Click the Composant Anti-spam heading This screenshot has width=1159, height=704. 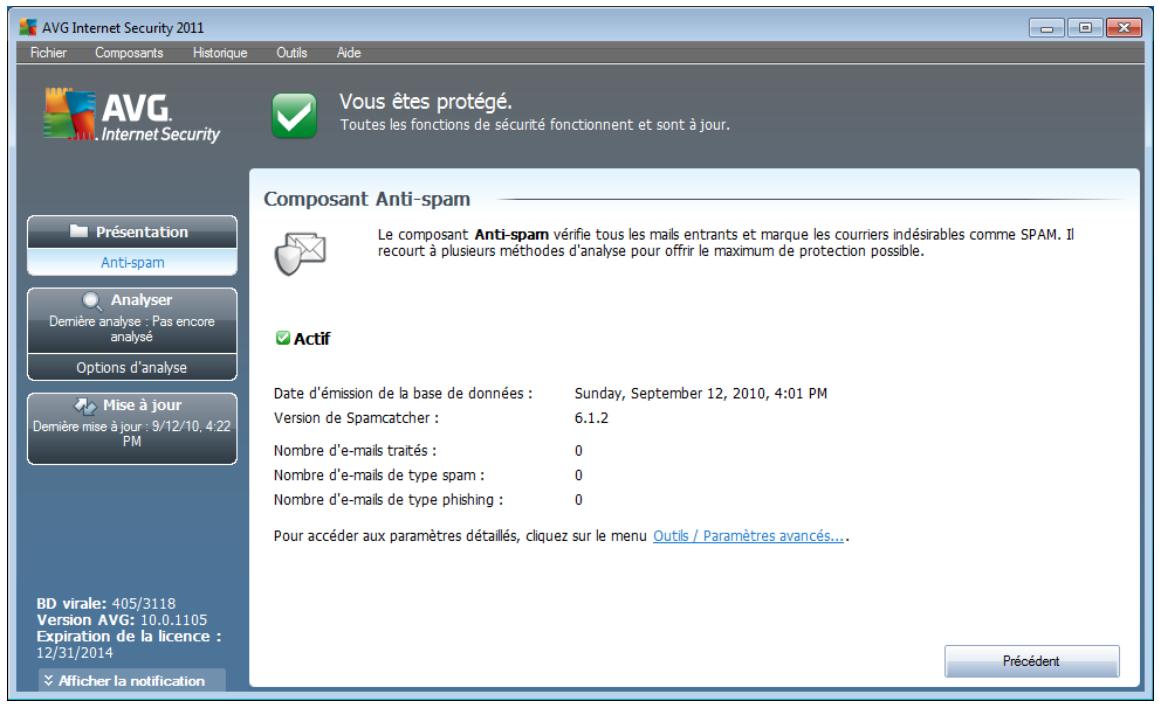(x=367, y=199)
